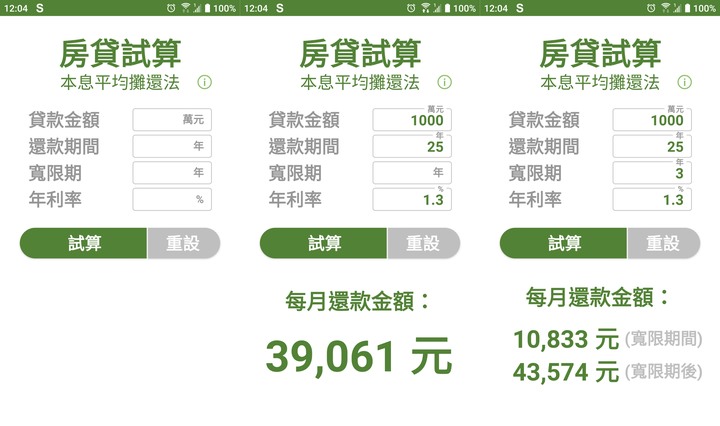Click the 43,574 元 after-grace-period result

click(566, 372)
